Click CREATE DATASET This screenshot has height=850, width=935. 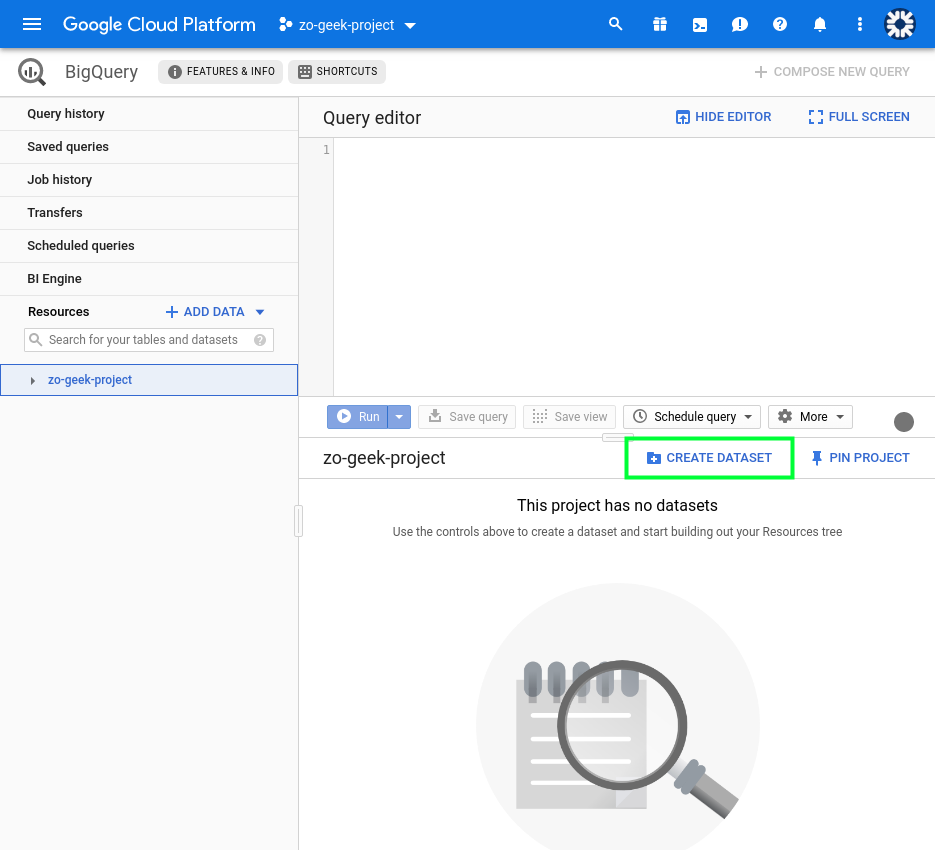pyautogui.click(x=709, y=458)
